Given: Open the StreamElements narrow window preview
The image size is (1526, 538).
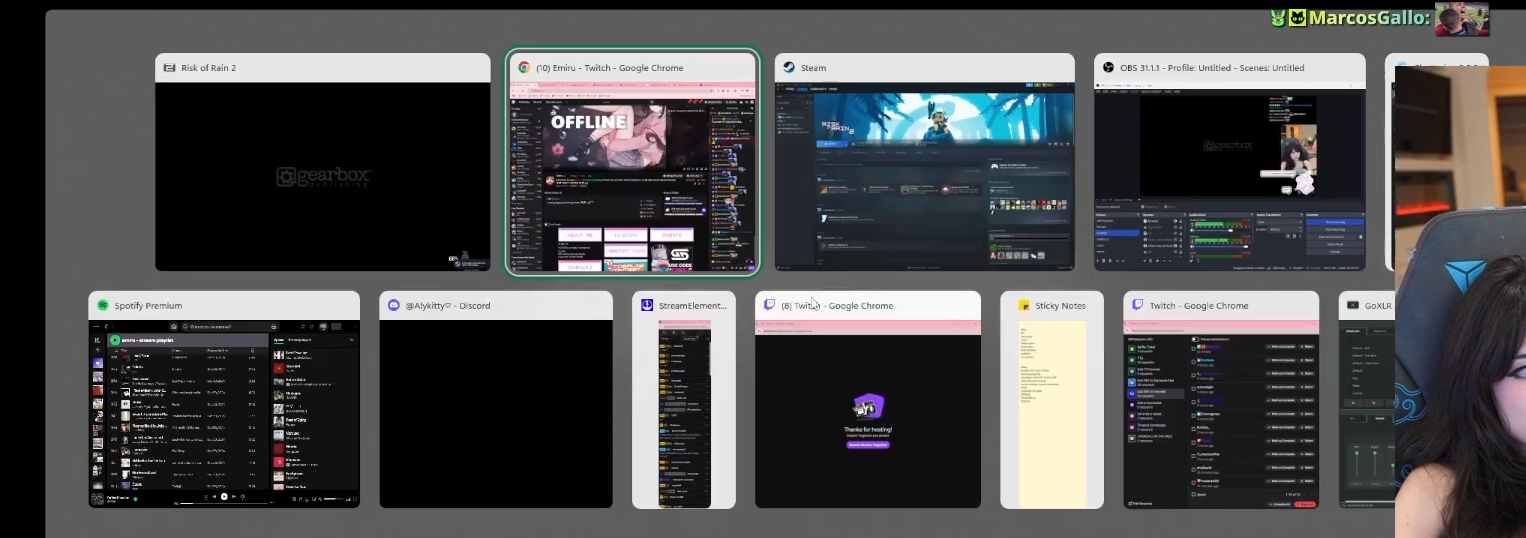Looking at the screenshot, I should click(684, 414).
